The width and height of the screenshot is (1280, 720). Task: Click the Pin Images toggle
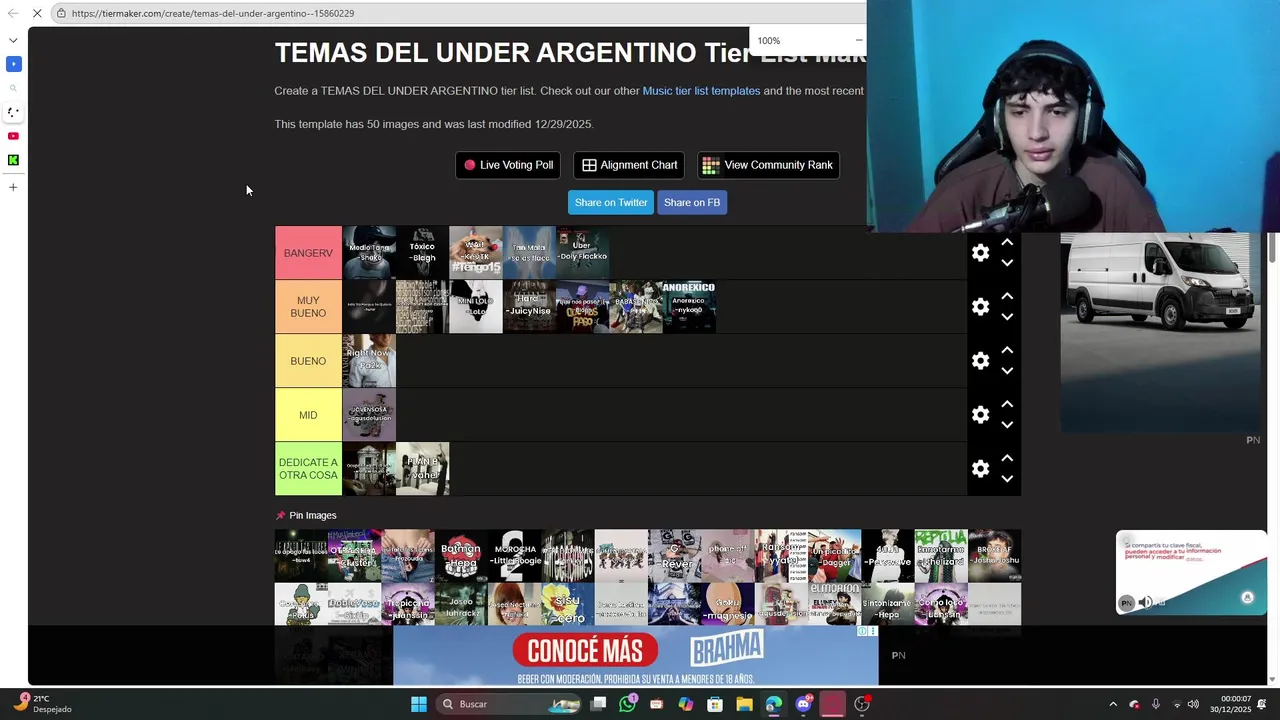tap(306, 515)
